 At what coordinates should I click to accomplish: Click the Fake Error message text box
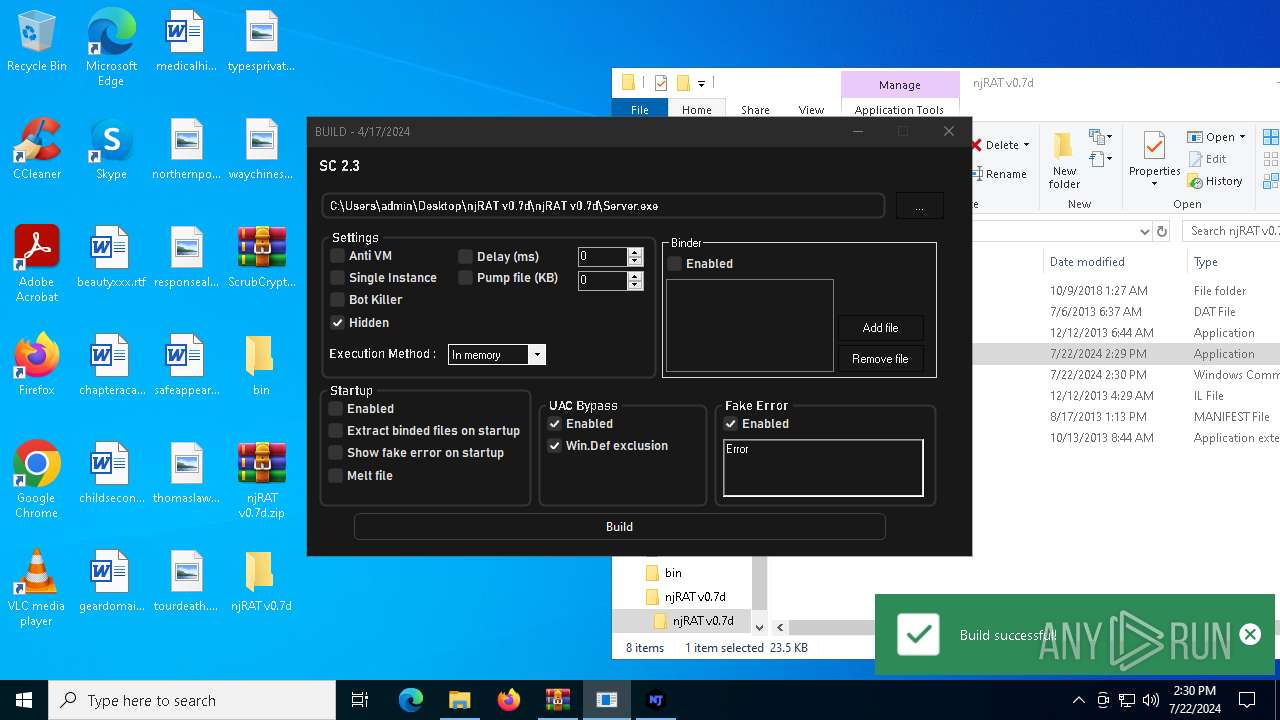(823, 468)
